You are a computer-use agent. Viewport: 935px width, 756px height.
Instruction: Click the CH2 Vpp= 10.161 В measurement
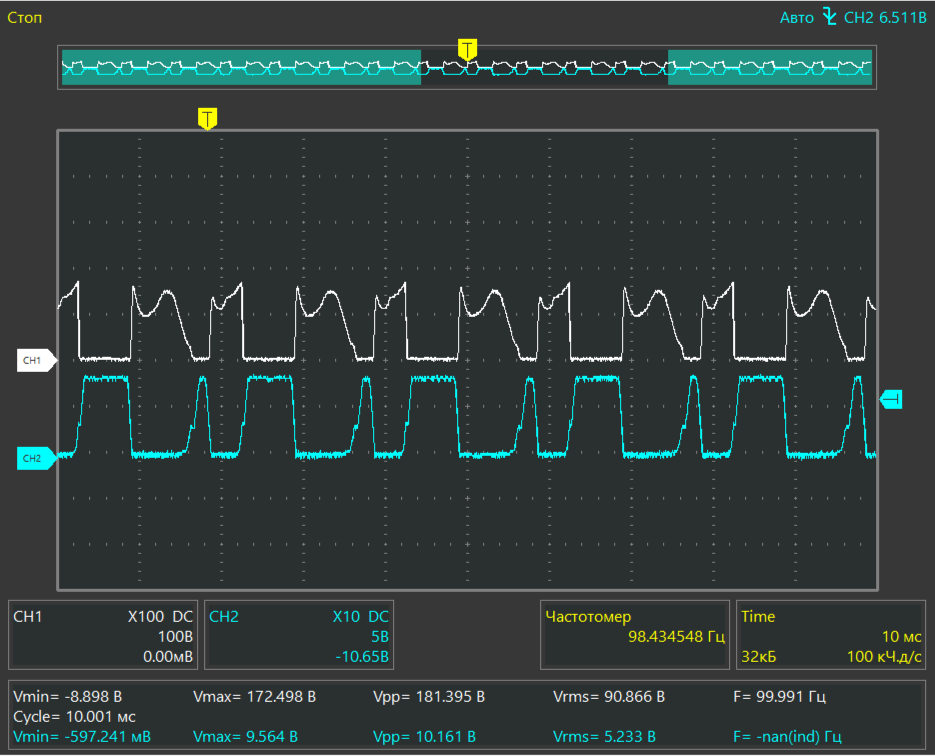point(424,736)
